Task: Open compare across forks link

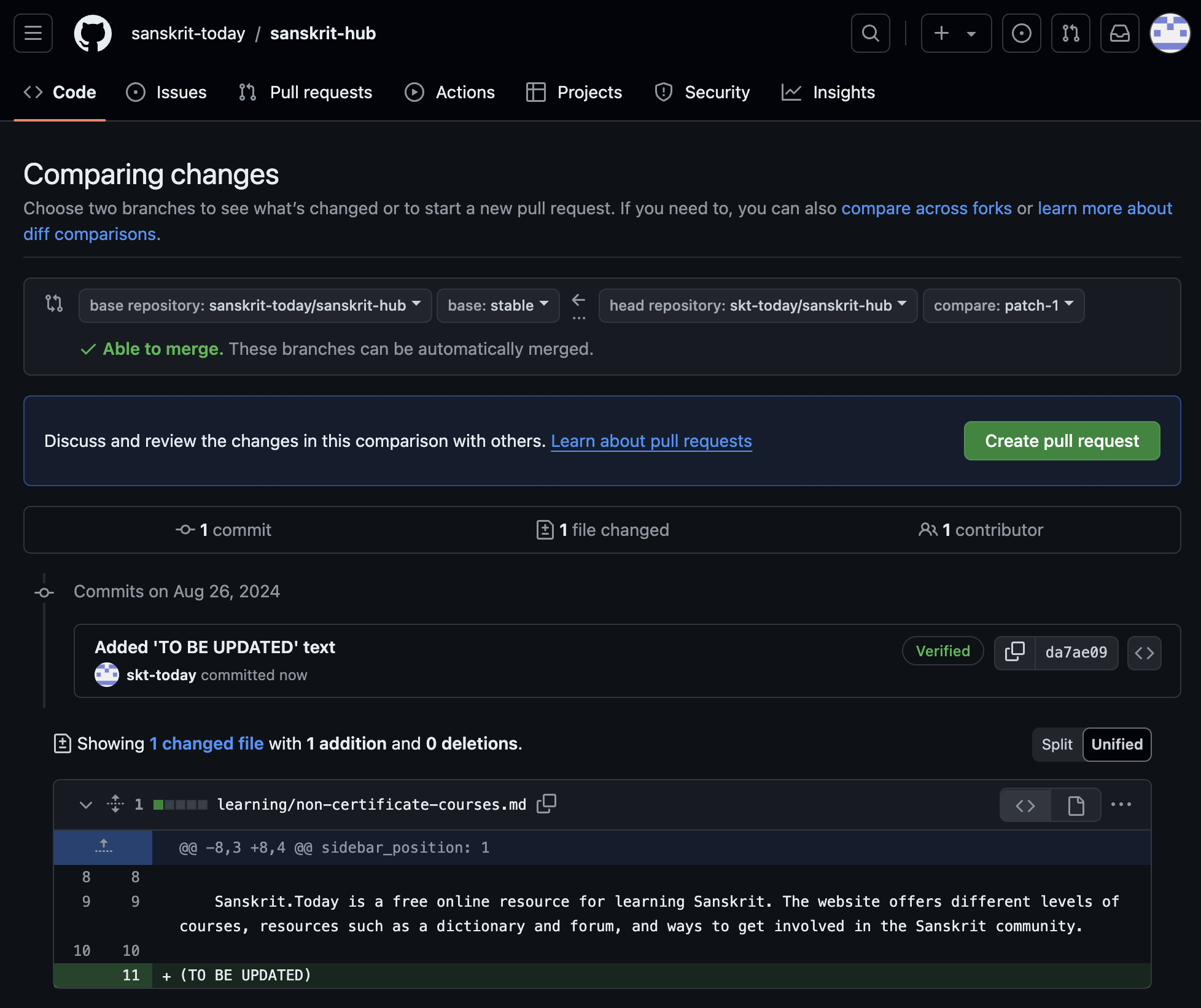Action: [x=926, y=208]
